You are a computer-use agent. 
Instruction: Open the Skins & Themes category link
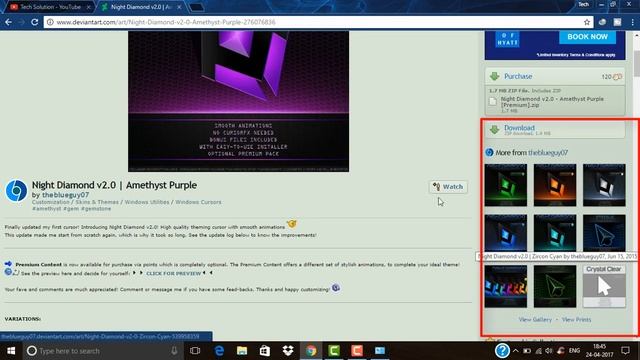tap(97, 202)
